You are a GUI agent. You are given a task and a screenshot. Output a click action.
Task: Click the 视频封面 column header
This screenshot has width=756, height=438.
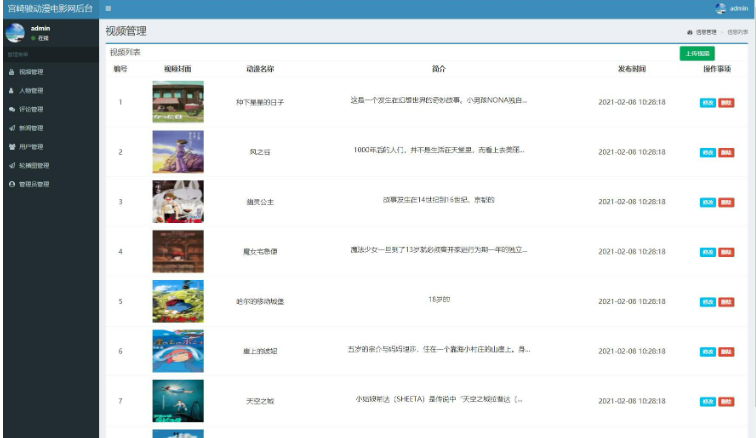coord(177,69)
